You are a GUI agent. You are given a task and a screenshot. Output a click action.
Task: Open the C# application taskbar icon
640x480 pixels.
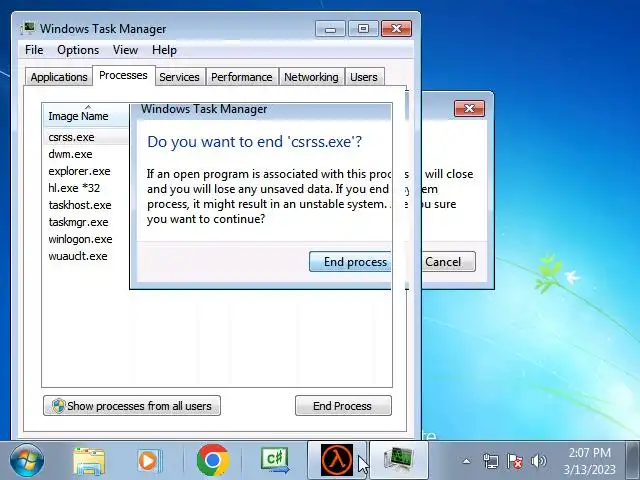276,460
